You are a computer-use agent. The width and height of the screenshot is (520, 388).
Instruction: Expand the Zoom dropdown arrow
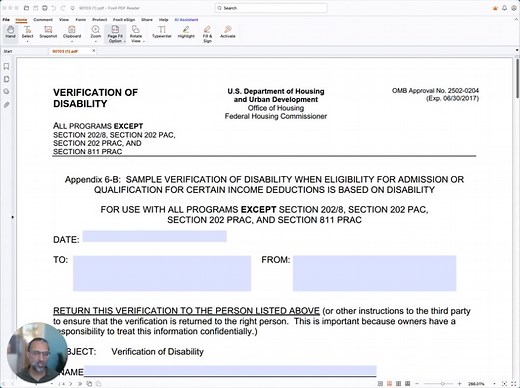[96, 41]
